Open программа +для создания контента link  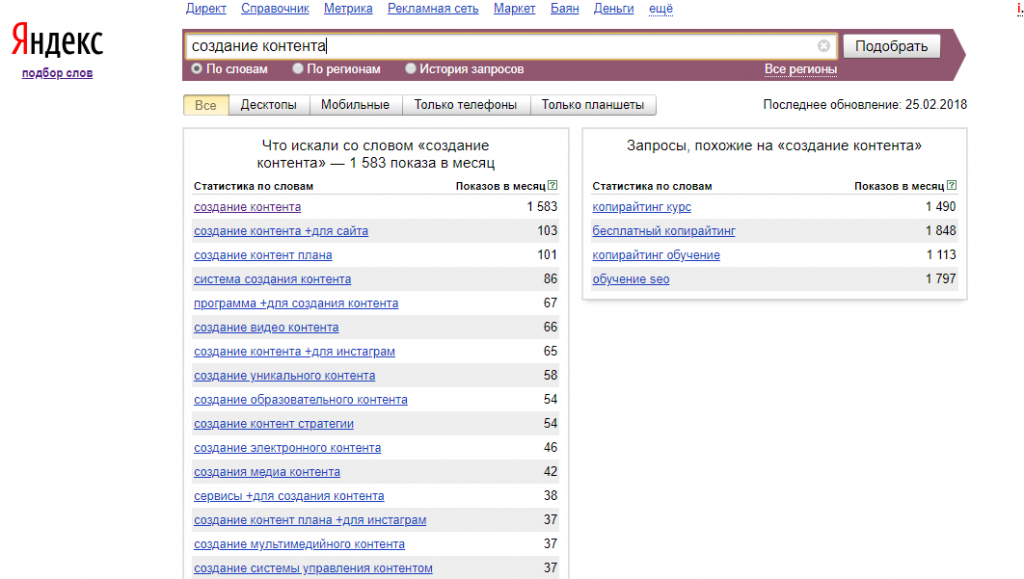(296, 304)
